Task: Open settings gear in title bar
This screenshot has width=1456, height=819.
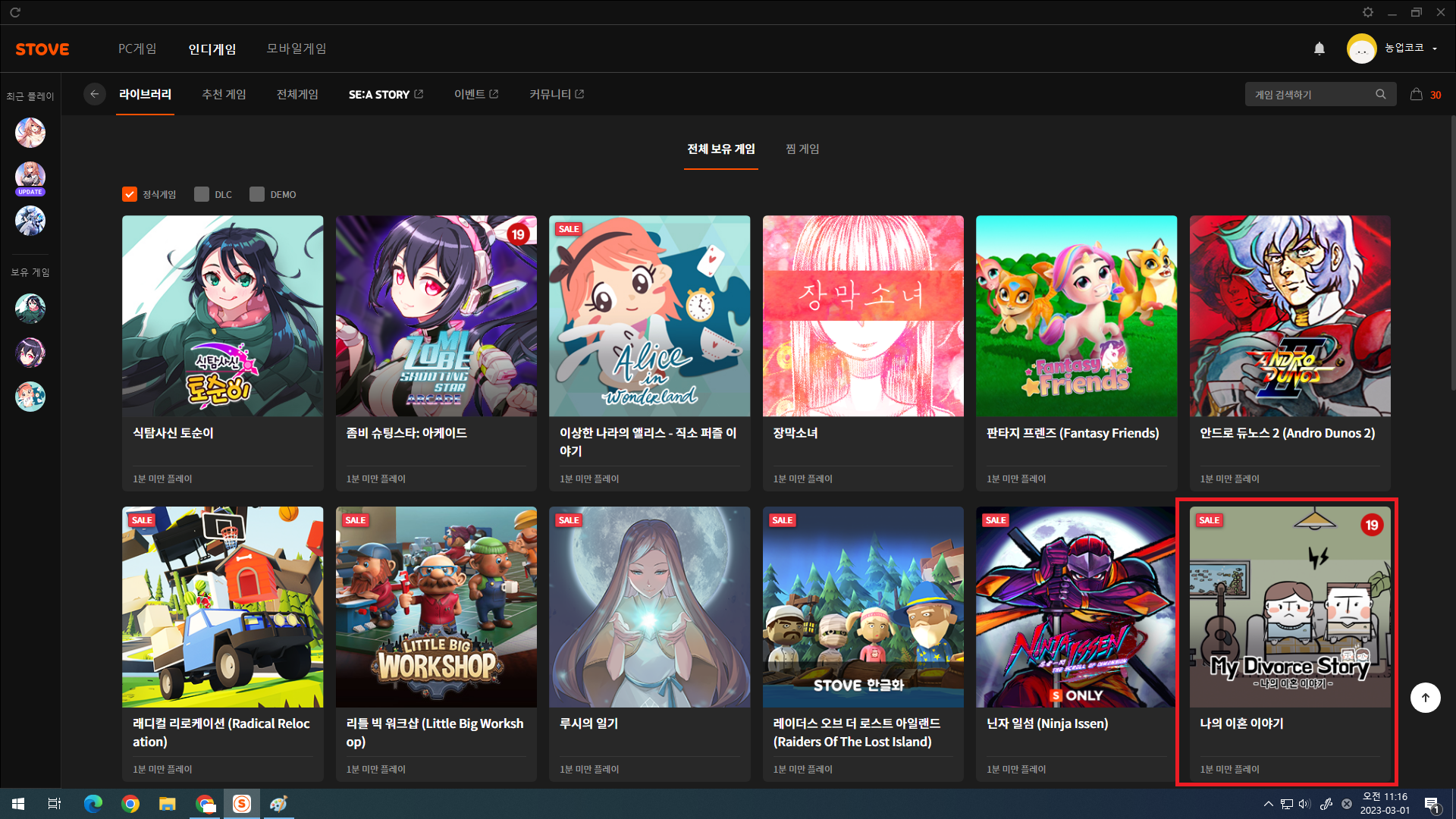Action: click(1367, 12)
